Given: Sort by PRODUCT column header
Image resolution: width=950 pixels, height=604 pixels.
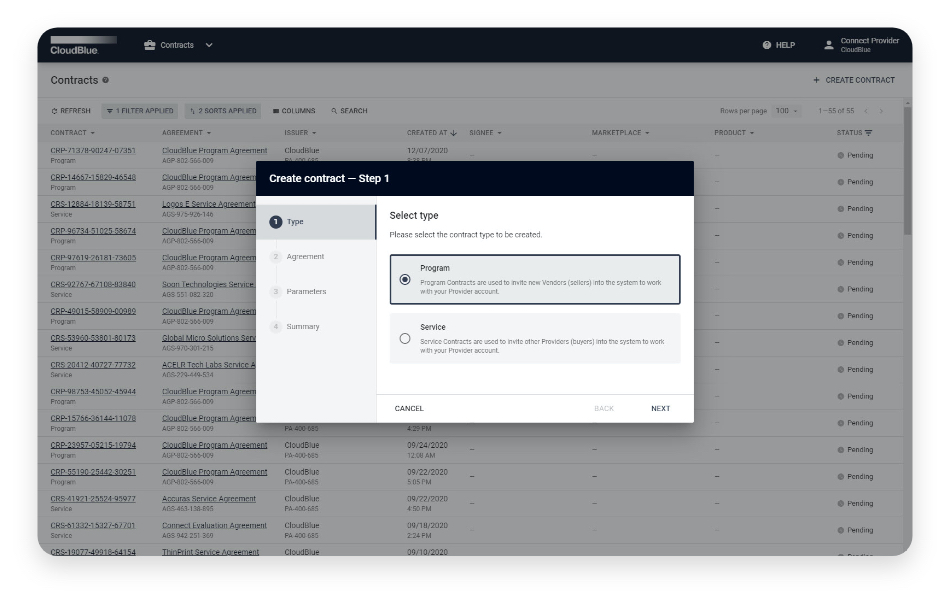Looking at the screenshot, I should pos(734,133).
